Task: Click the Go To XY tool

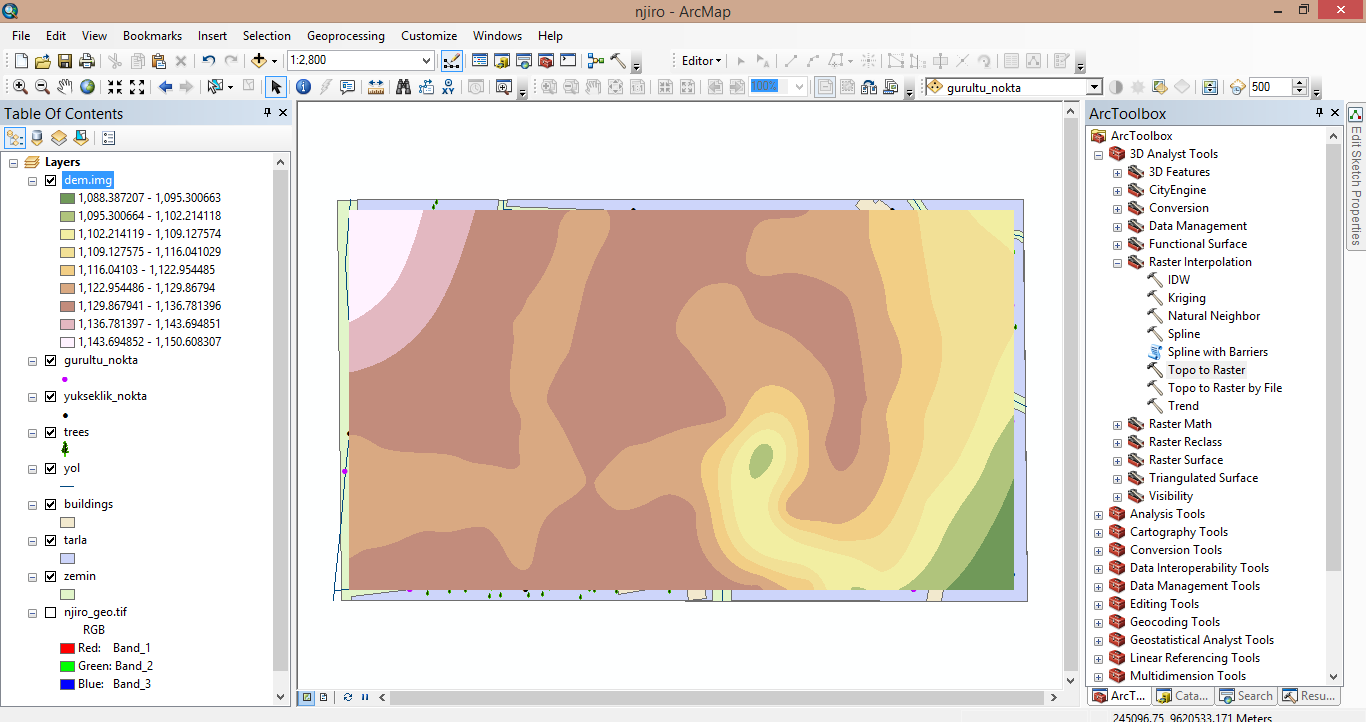Action: [447, 87]
